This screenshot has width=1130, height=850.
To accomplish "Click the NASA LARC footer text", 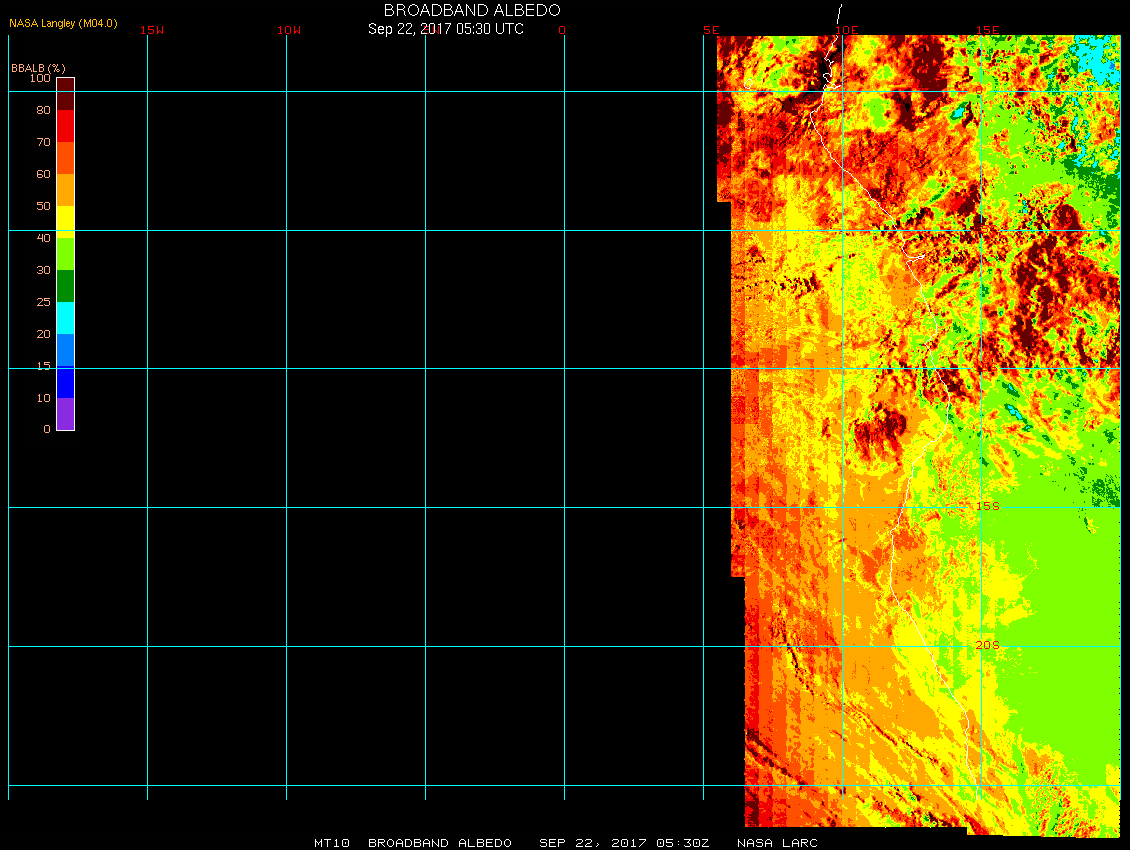I will [x=777, y=843].
